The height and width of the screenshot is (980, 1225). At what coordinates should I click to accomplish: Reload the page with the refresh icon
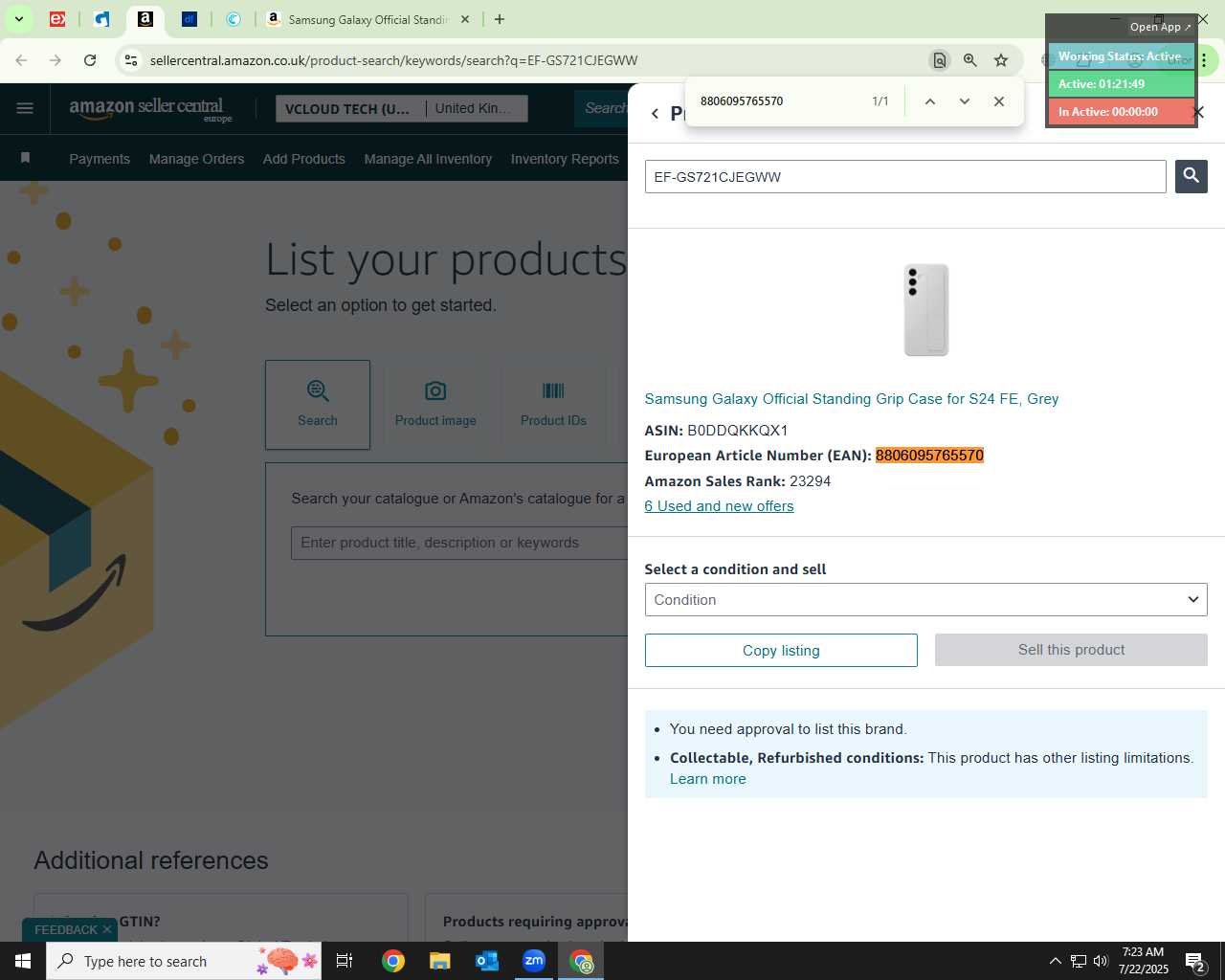(x=90, y=60)
